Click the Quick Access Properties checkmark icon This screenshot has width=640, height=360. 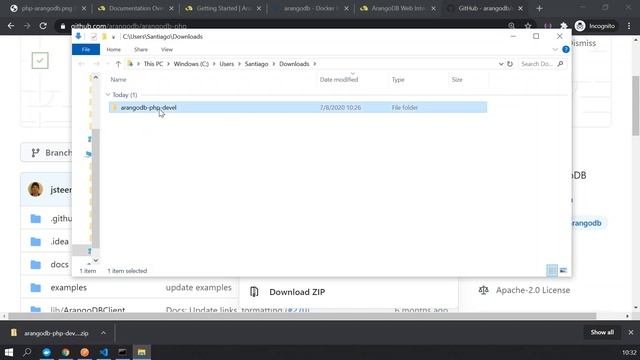point(93,37)
